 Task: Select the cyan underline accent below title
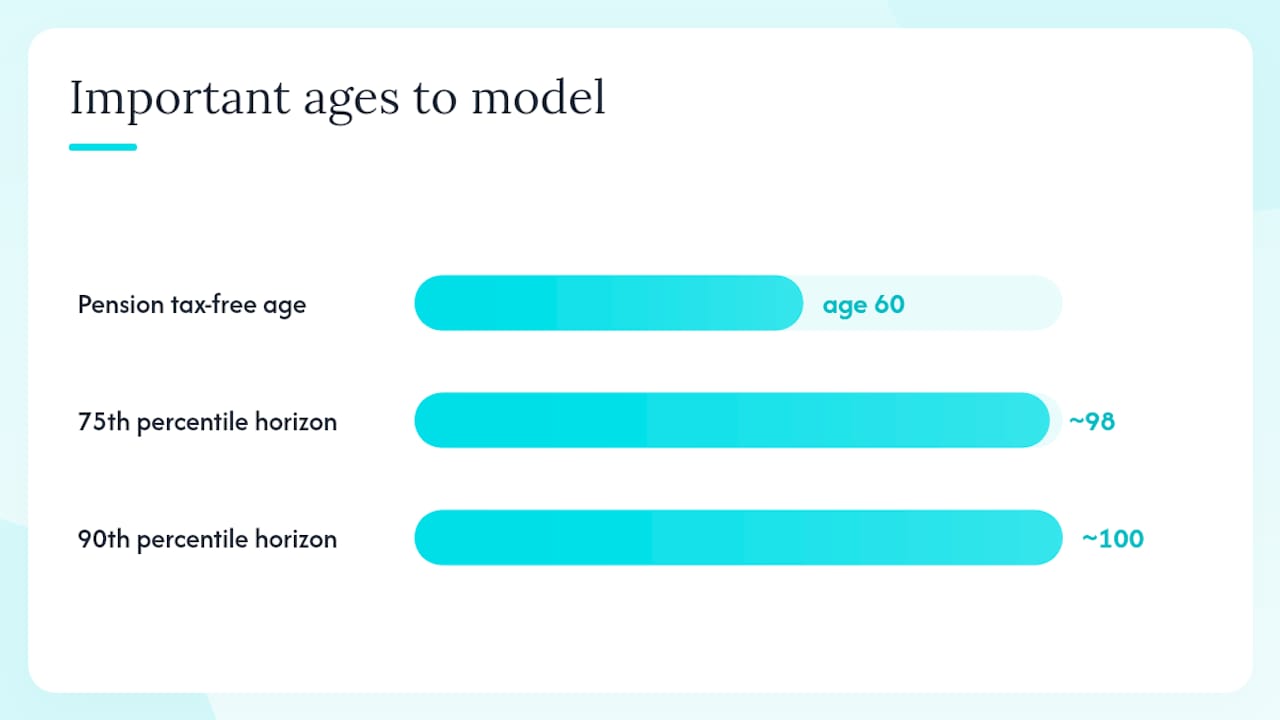(103, 147)
